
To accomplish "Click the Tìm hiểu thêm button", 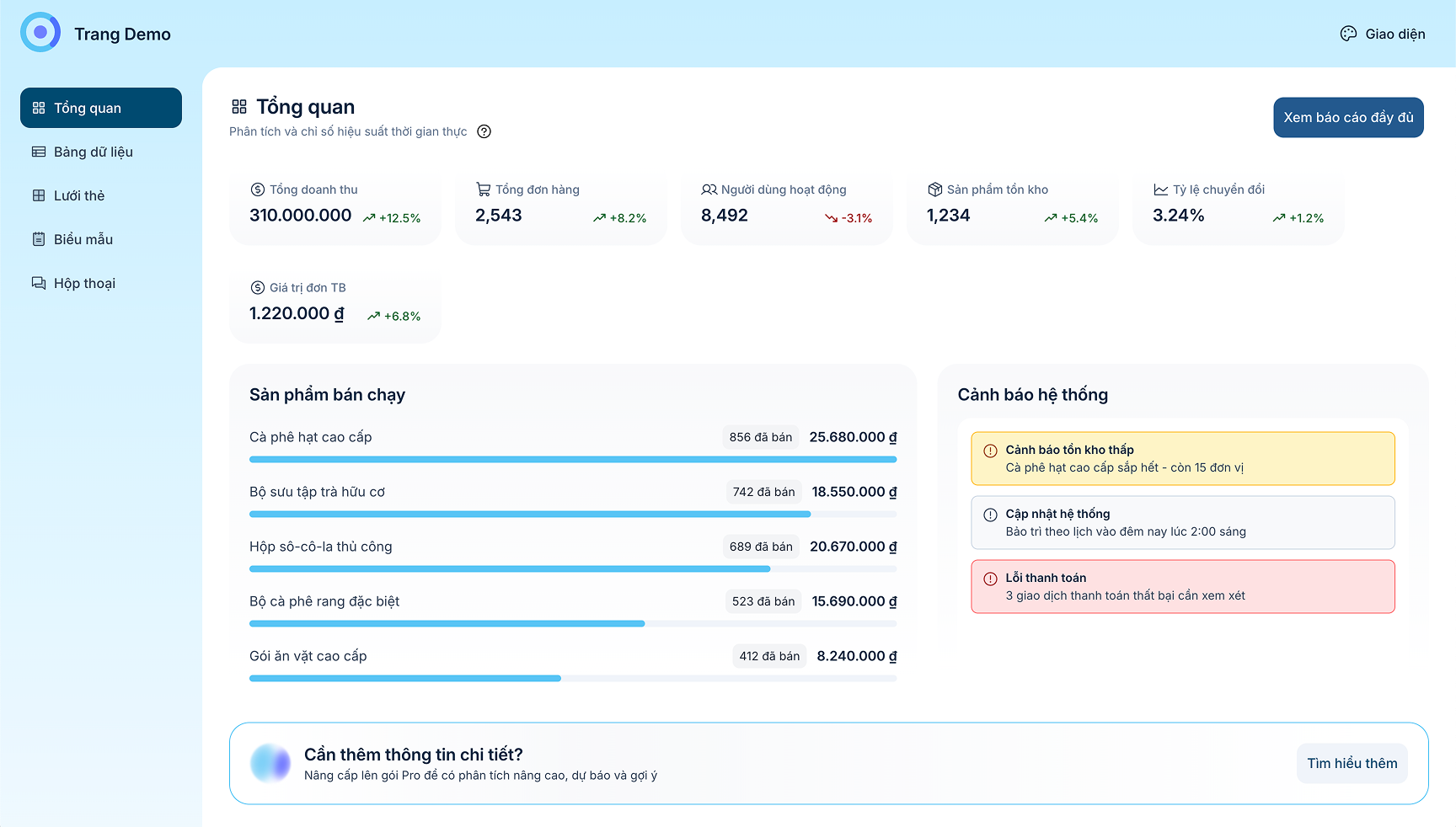I will click(1352, 763).
